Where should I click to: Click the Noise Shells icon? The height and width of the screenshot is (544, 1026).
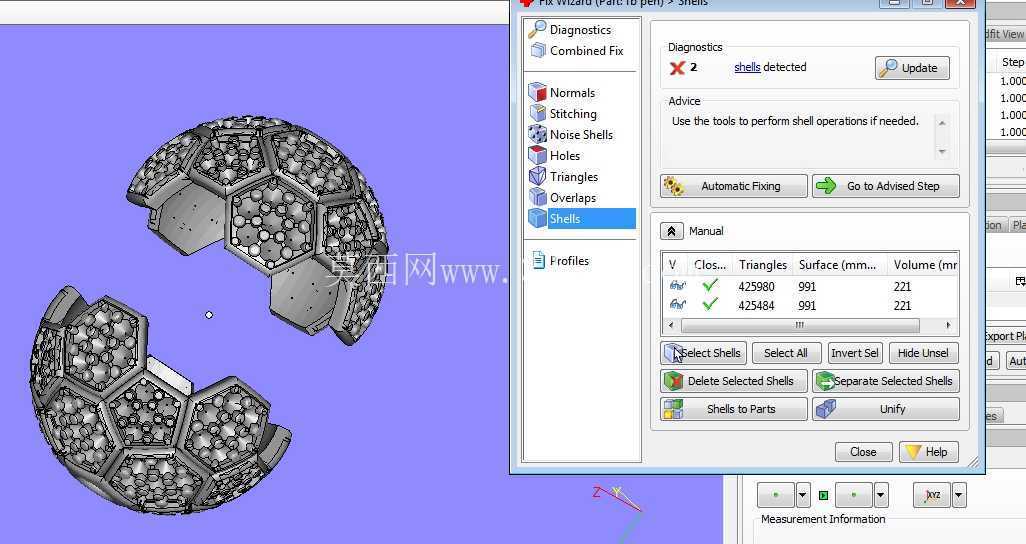click(x=537, y=134)
